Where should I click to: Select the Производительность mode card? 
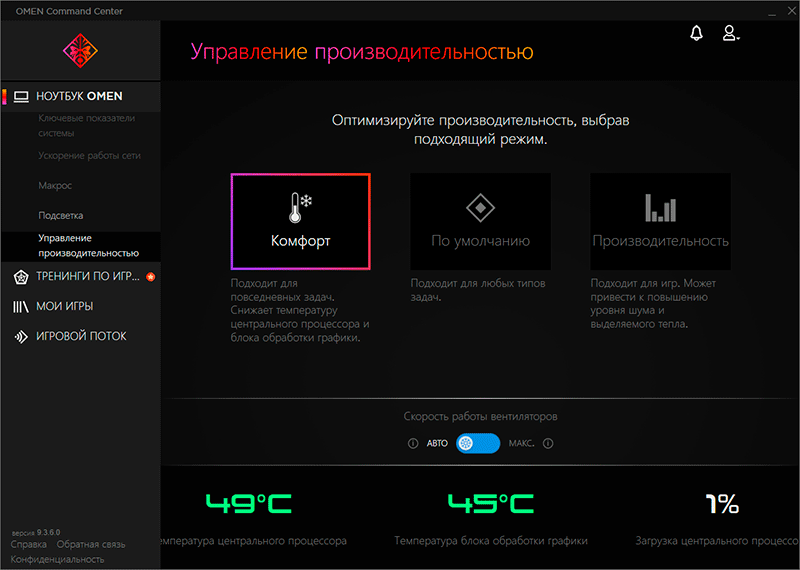(660, 221)
